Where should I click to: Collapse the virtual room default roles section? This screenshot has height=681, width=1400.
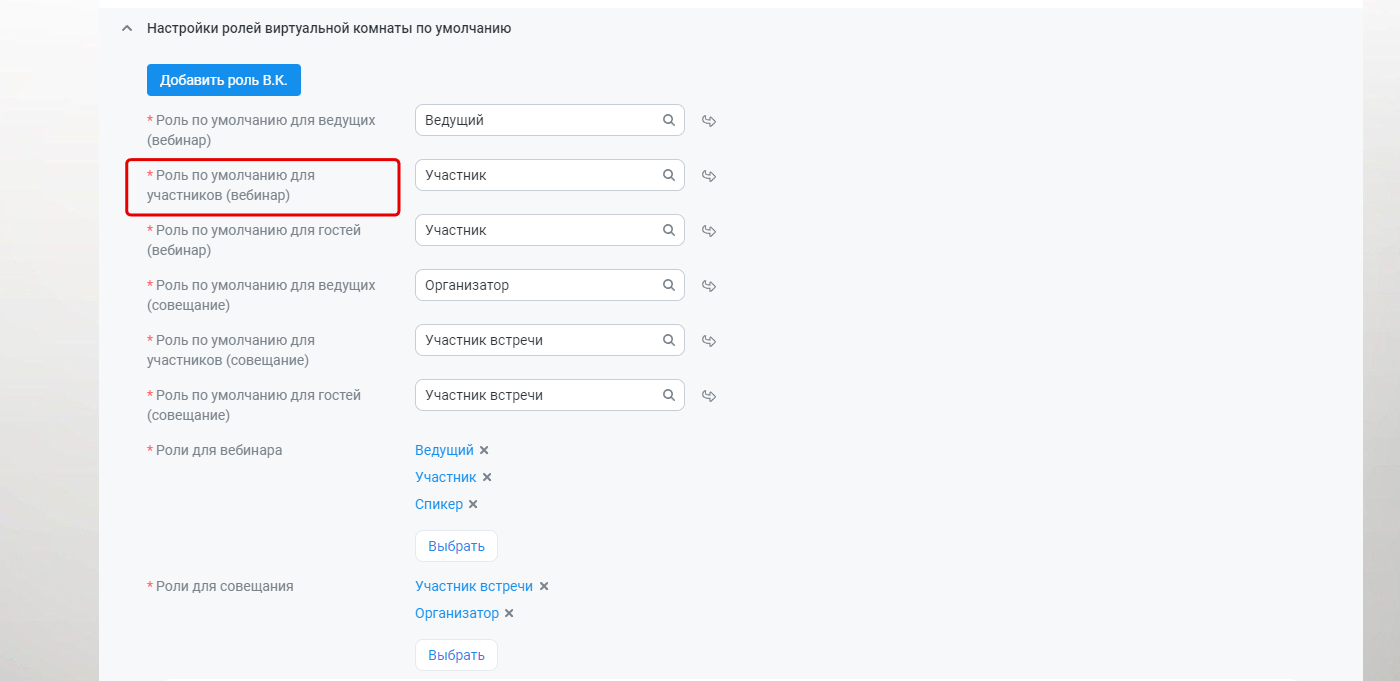pyautogui.click(x=126, y=29)
